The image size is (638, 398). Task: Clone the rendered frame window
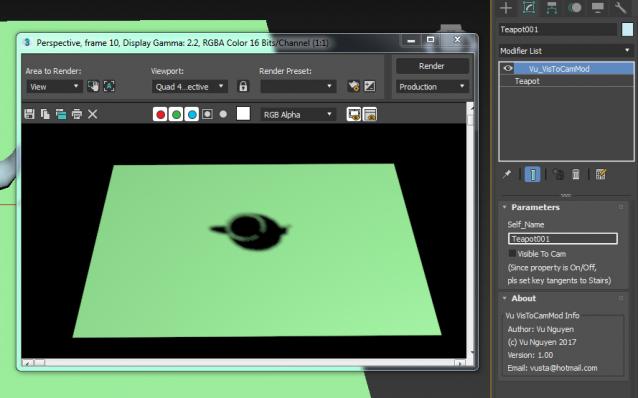[x=61, y=114]
